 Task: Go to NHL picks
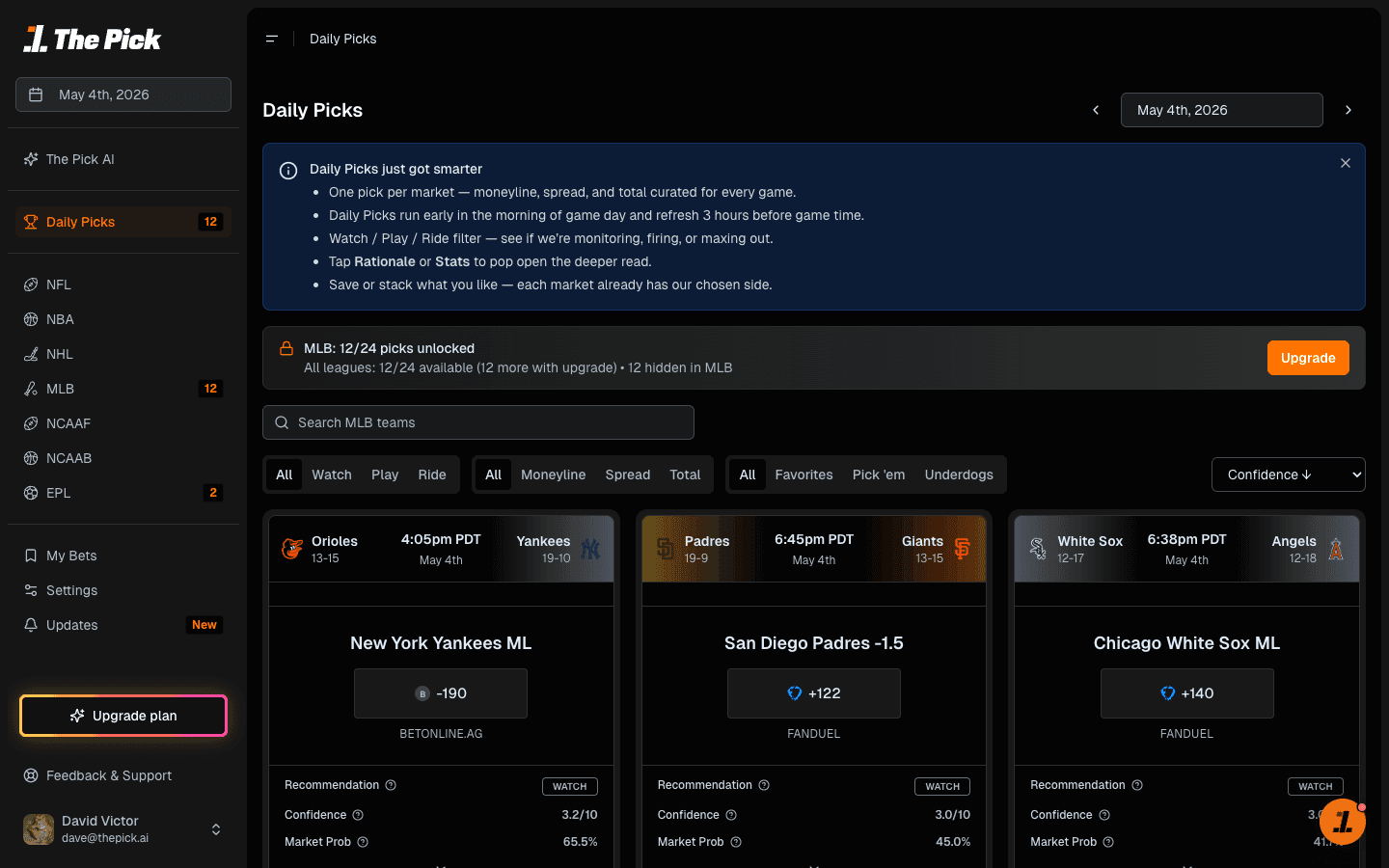tap(123, 354)
